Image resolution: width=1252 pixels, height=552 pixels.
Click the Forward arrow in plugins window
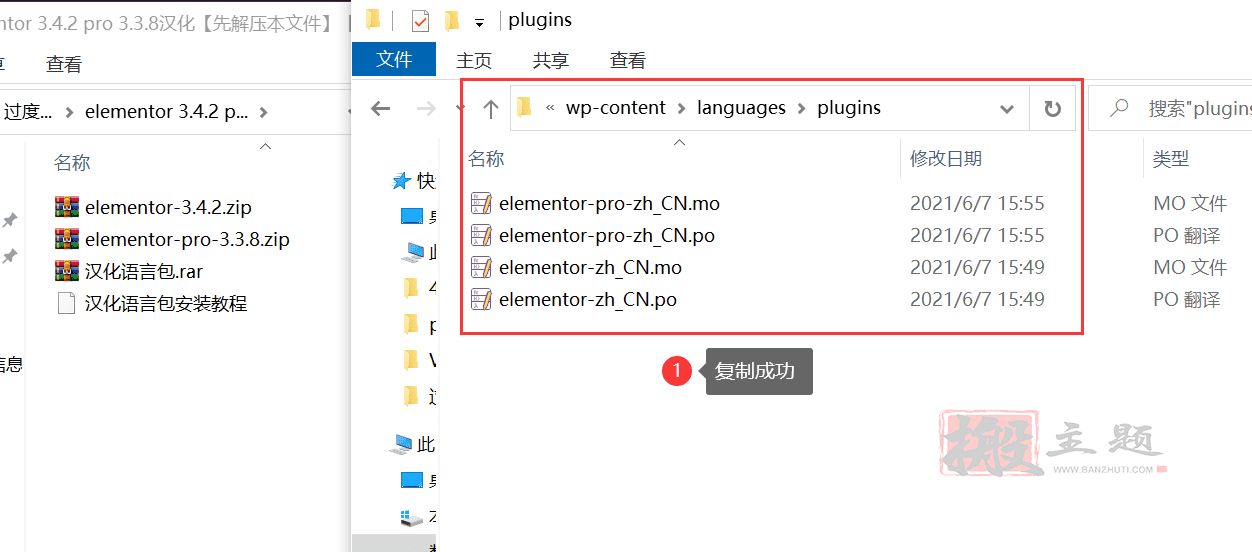tap(426, 108)
